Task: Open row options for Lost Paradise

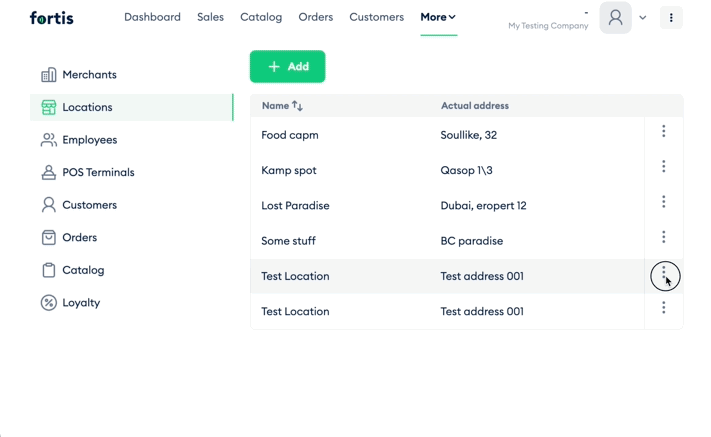Action: (x=663, y=202)
